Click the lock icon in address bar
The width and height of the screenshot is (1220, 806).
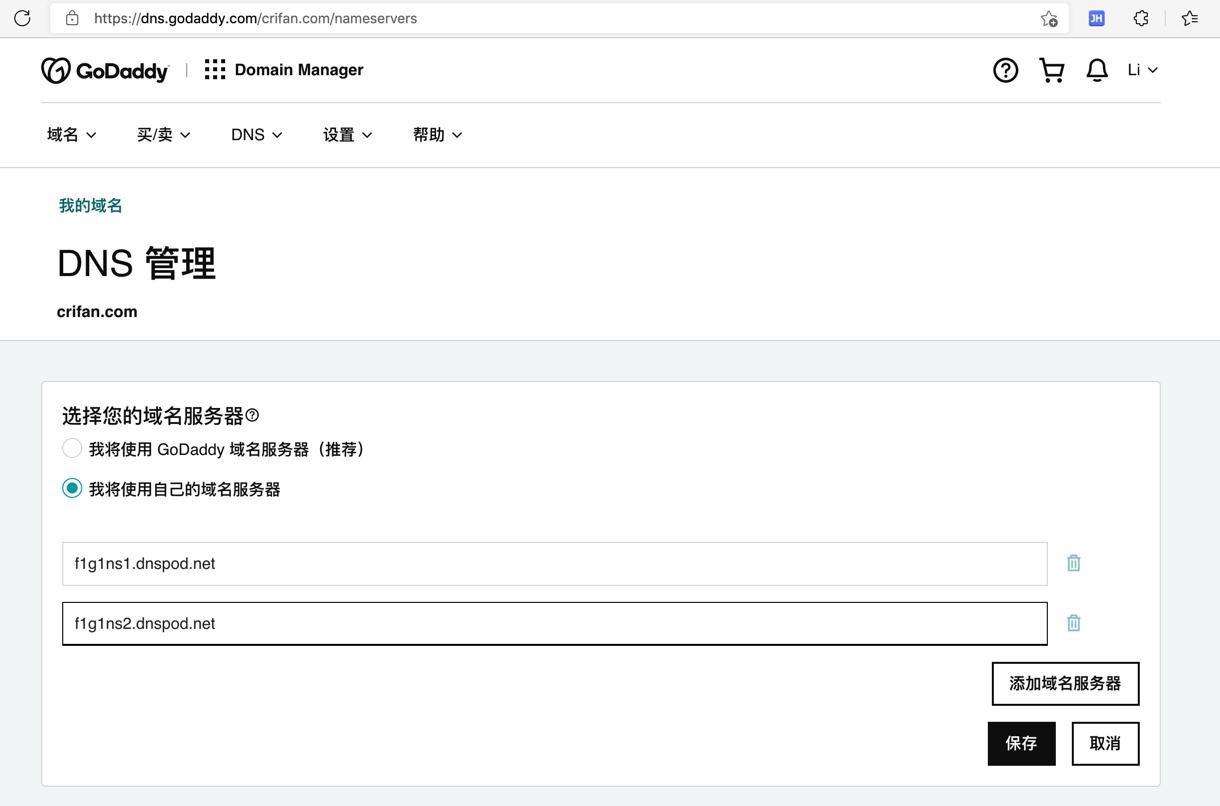[72, 18]
